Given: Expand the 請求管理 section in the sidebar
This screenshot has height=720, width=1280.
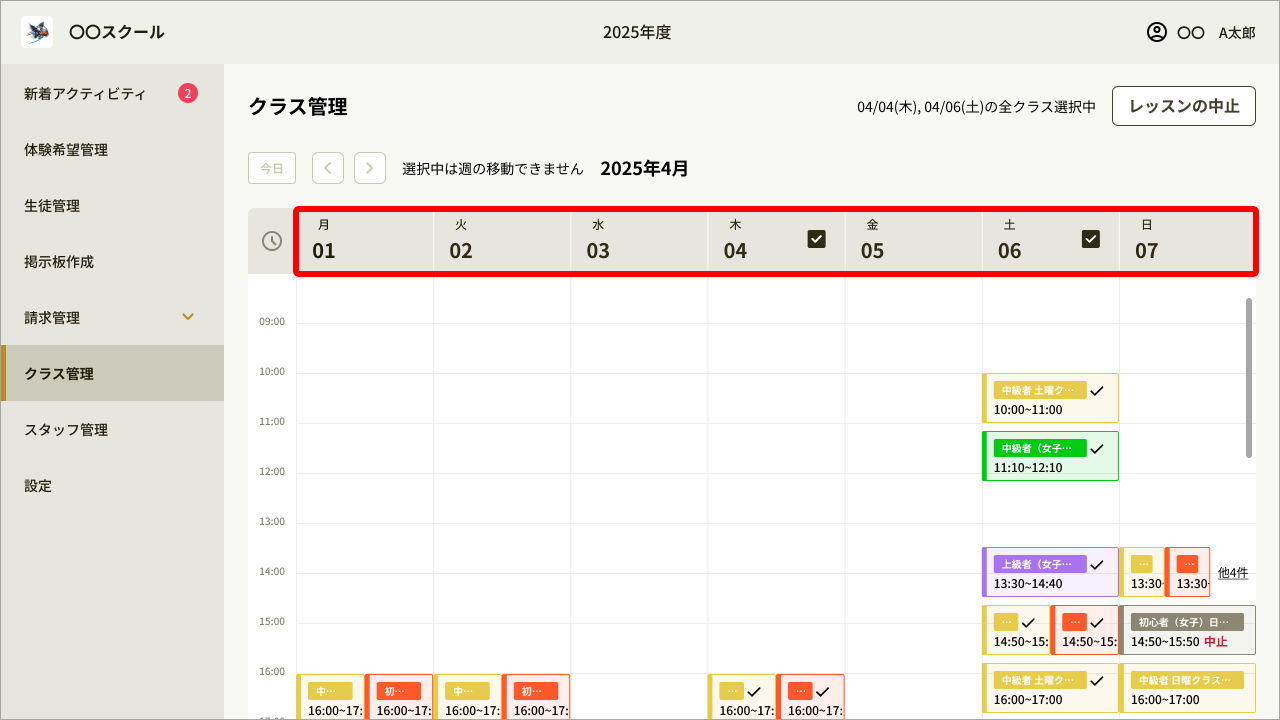Looking at the screenshot, I should tap(187, 316).
